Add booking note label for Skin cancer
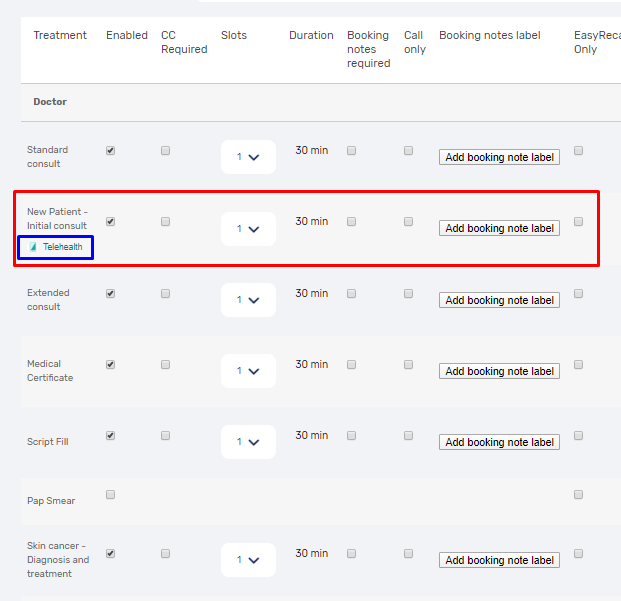The width and height of the screenshot is (621, 601). [x=499, y=560]
